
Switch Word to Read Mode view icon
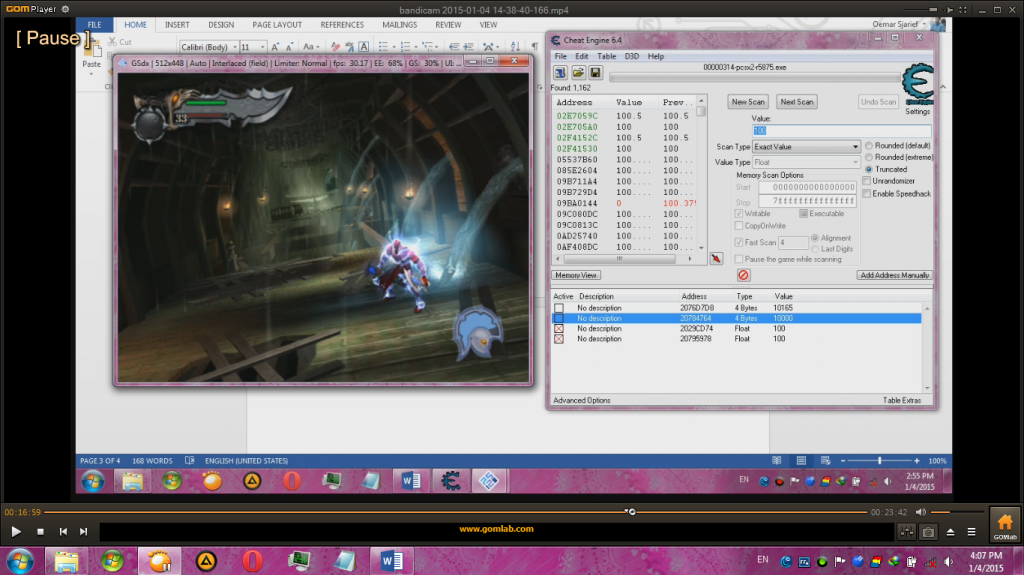click(776, 461)
